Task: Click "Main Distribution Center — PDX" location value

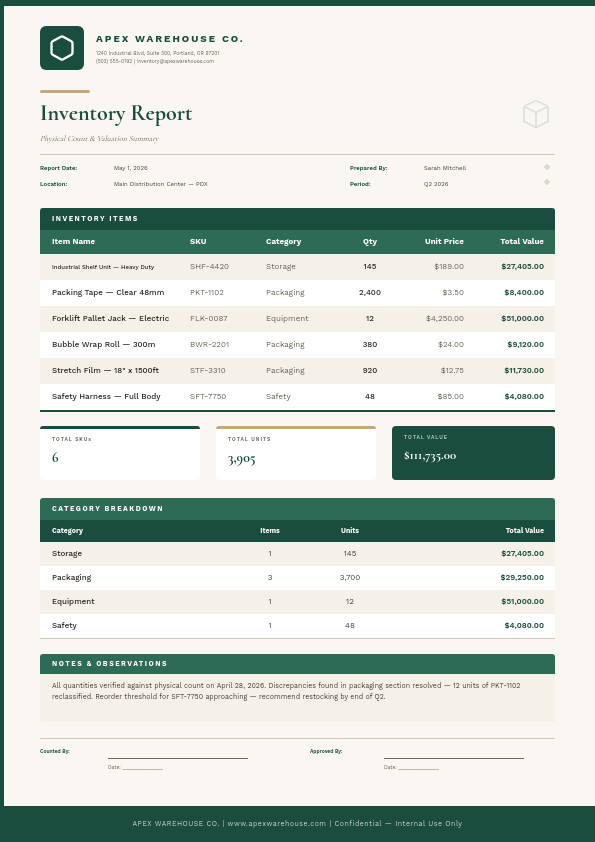Action: tap(161, 184)
